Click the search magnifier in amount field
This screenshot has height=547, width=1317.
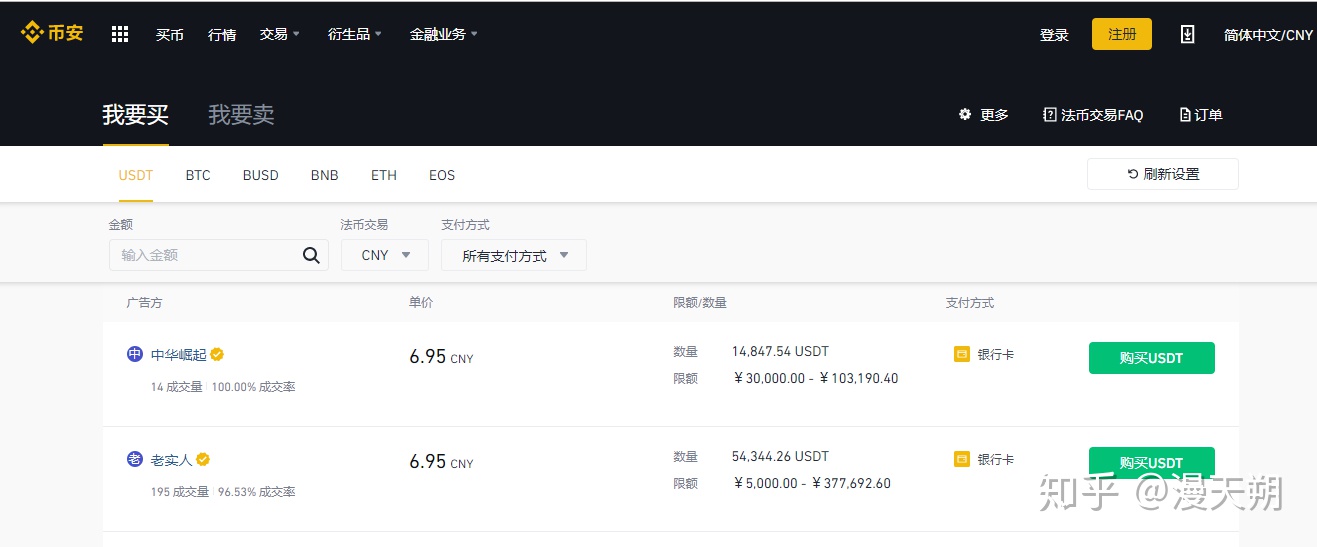point(311,255)
